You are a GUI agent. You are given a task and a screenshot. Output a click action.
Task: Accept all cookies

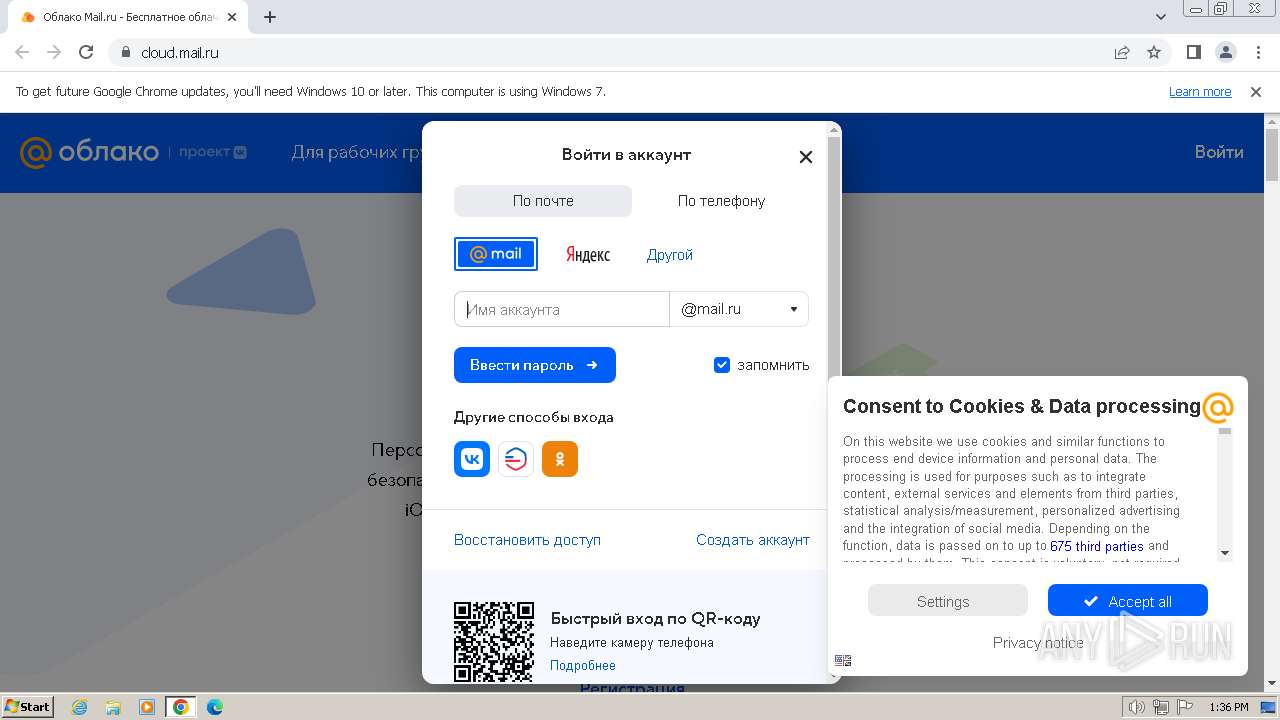(x=1127, y=601)
